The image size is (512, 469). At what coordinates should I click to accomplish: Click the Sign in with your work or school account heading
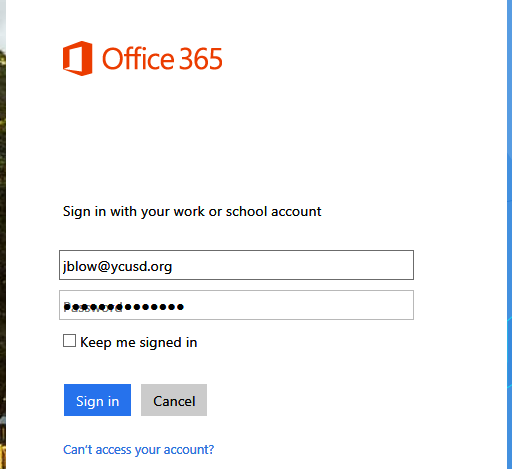192,212
